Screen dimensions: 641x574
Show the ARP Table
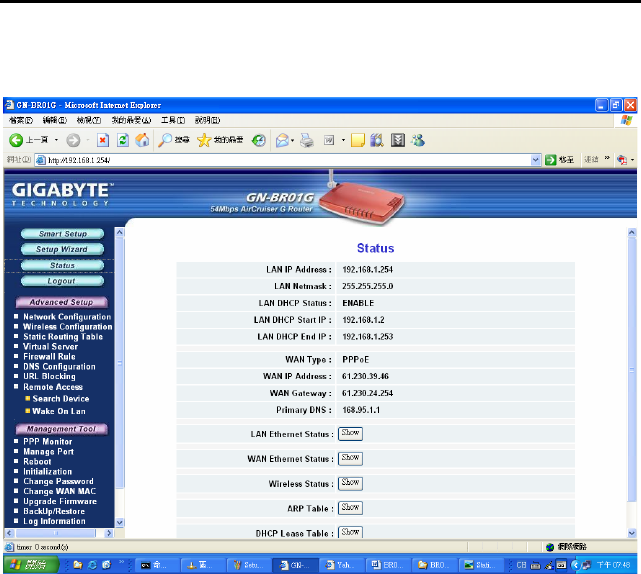[x=350, y=508]
